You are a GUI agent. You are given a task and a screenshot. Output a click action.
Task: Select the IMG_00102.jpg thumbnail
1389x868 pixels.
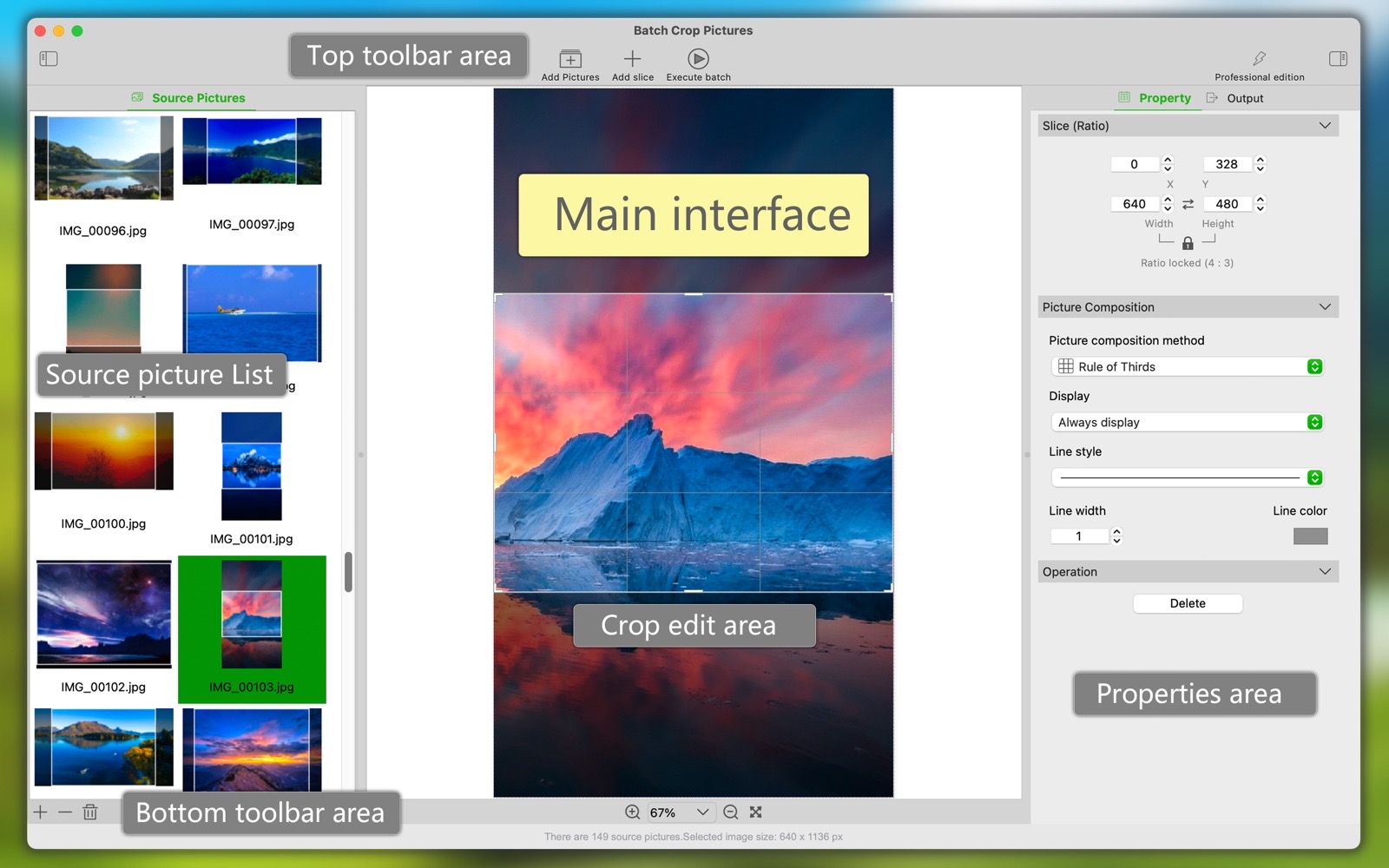103,615
